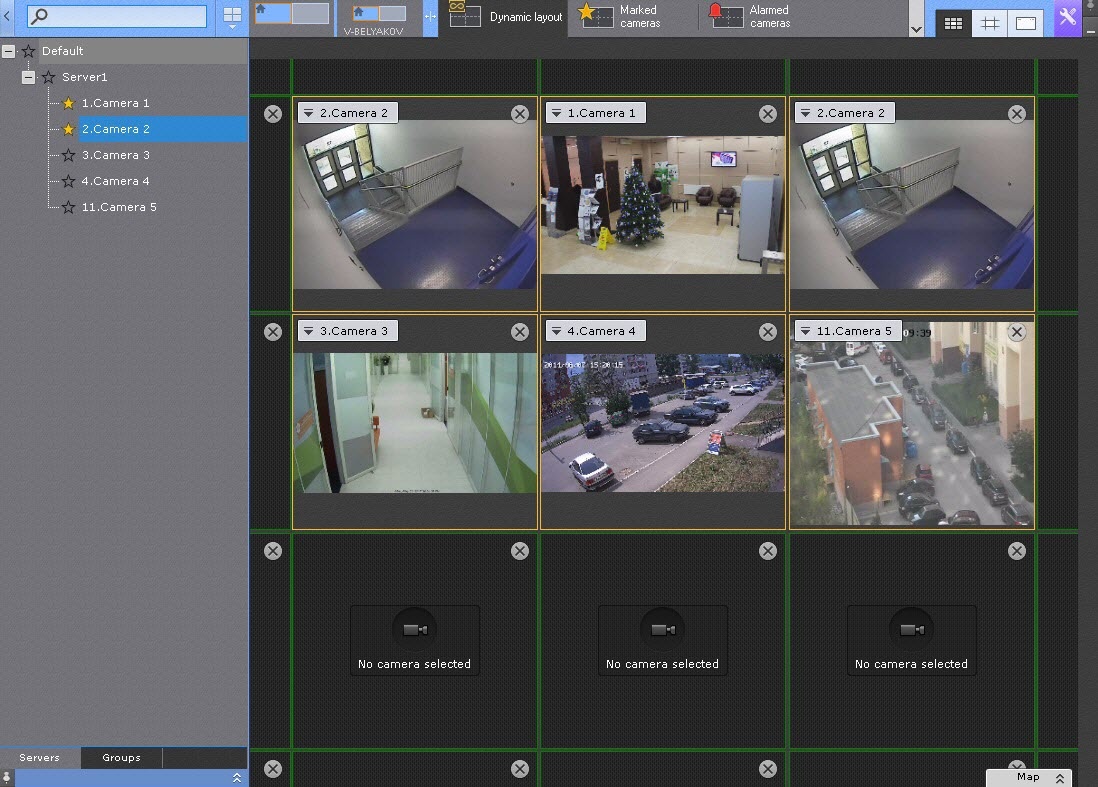
Task: Toggle star marking for 3.Camera 3
Action: (x=68, y=155)
